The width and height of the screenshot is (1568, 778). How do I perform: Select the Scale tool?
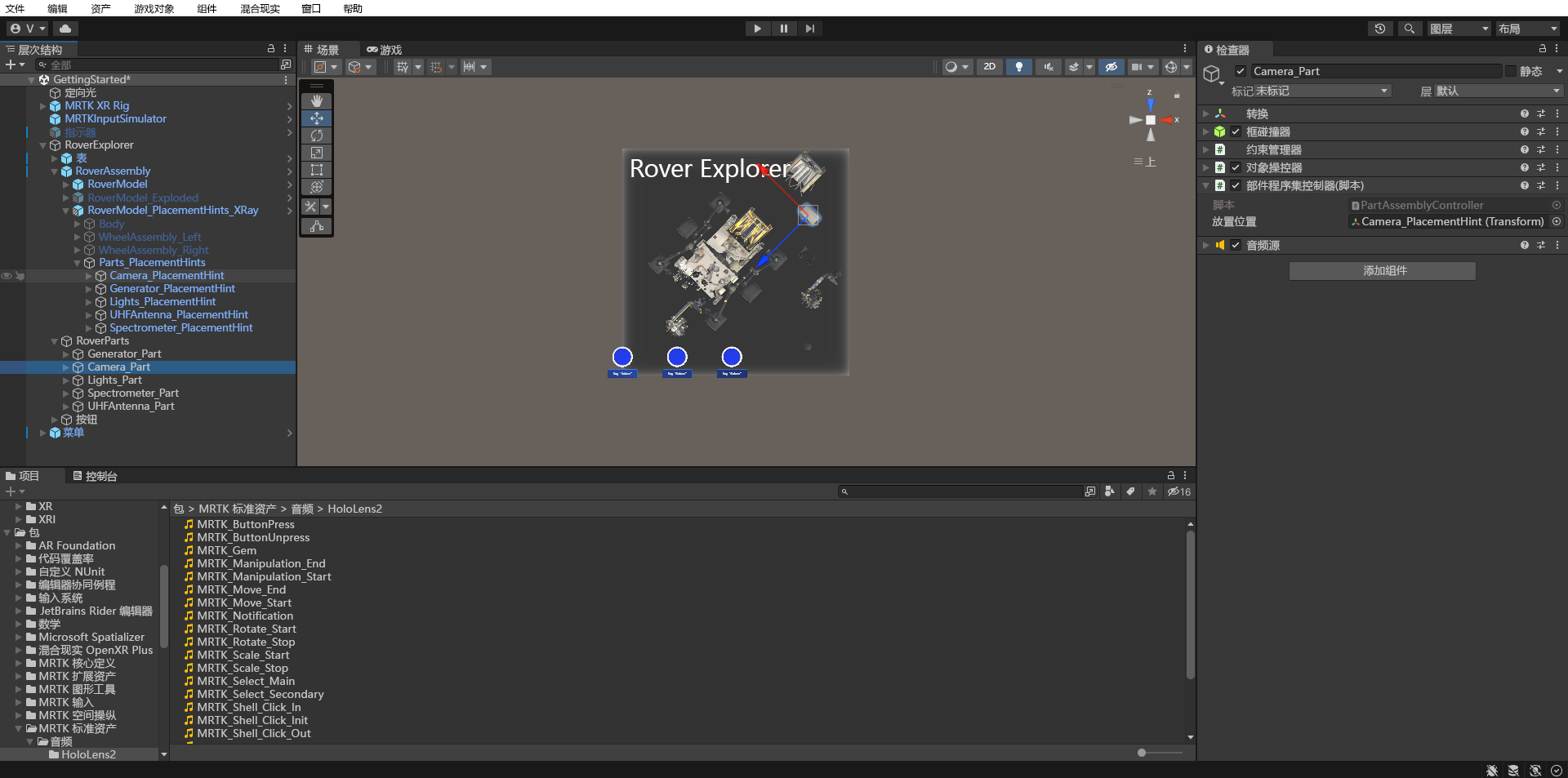click(316, 153)
